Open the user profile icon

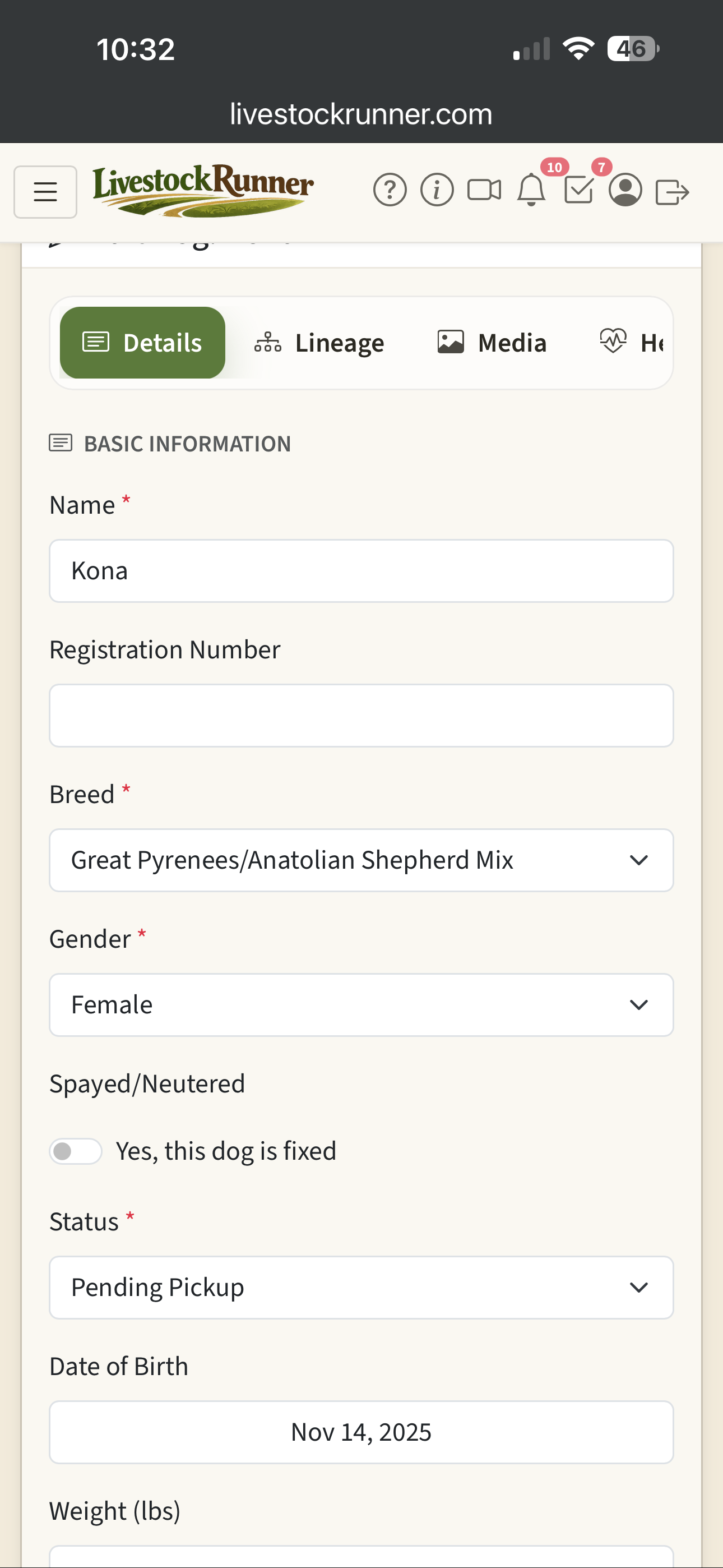625,192
